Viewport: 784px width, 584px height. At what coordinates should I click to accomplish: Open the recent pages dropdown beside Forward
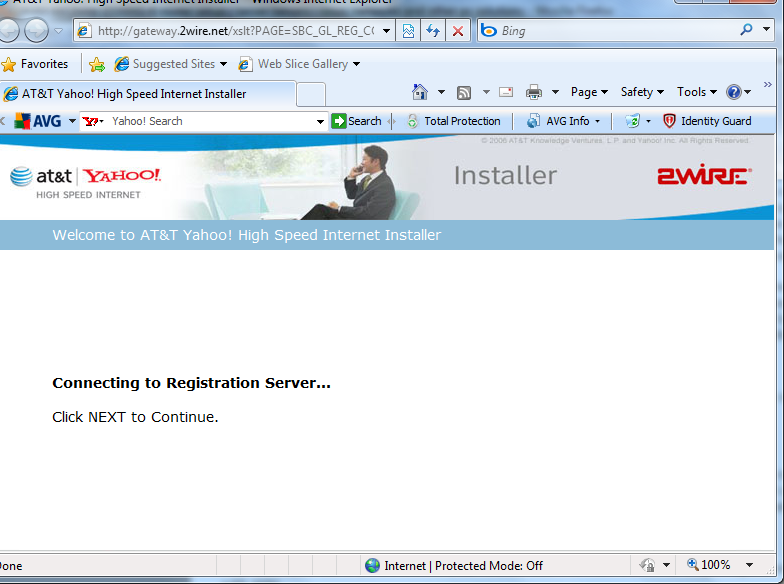point(58,31)
